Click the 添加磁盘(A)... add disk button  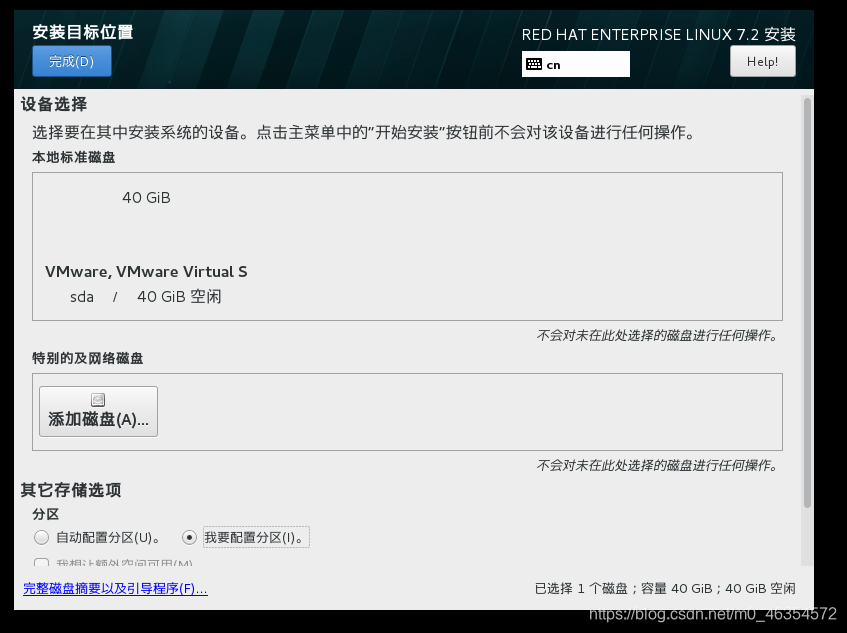coord(98,411)
